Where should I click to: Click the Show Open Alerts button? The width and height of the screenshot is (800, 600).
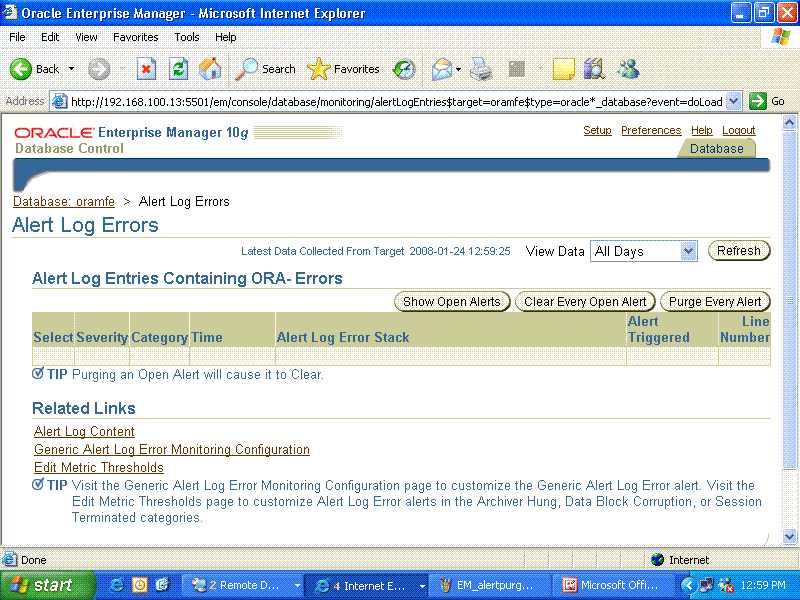point(451,301)
